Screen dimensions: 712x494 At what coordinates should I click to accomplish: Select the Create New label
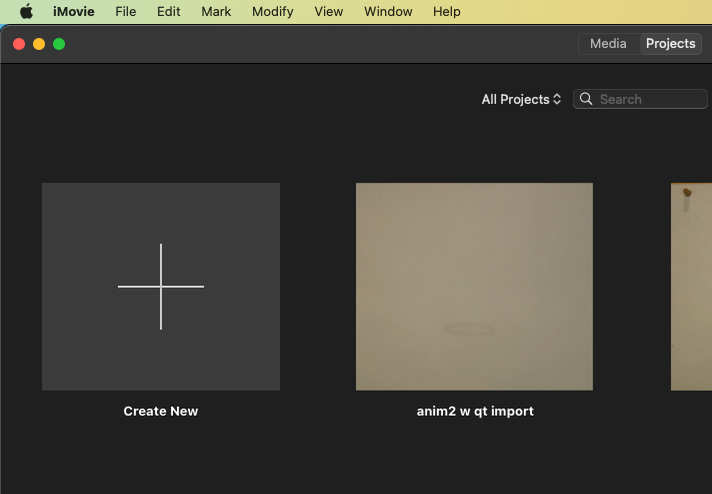click(x=161, y=411)
